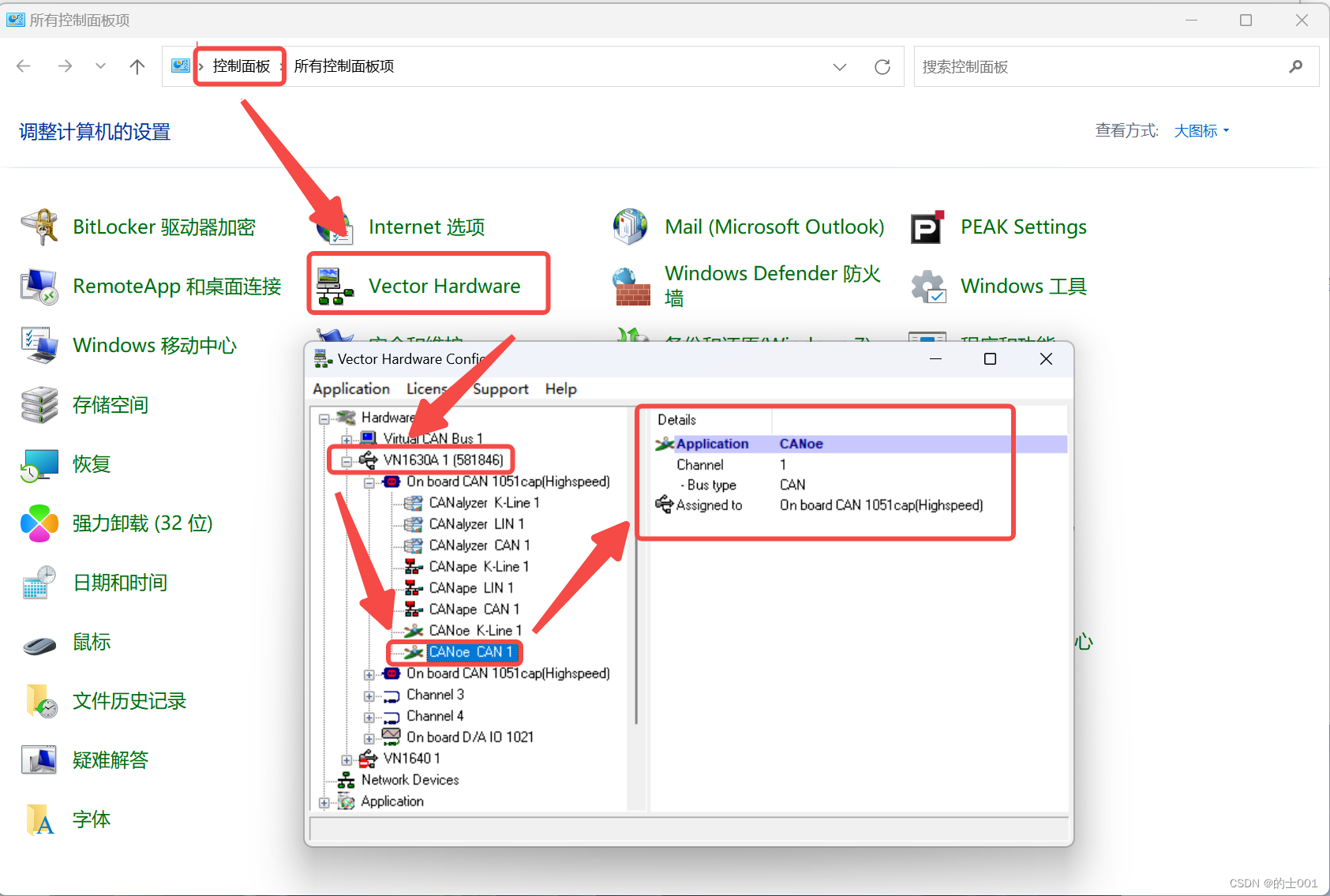Click the Assigned to details row
The image size is (1330, 896).
pyautogui.click(x=860, y=505)
